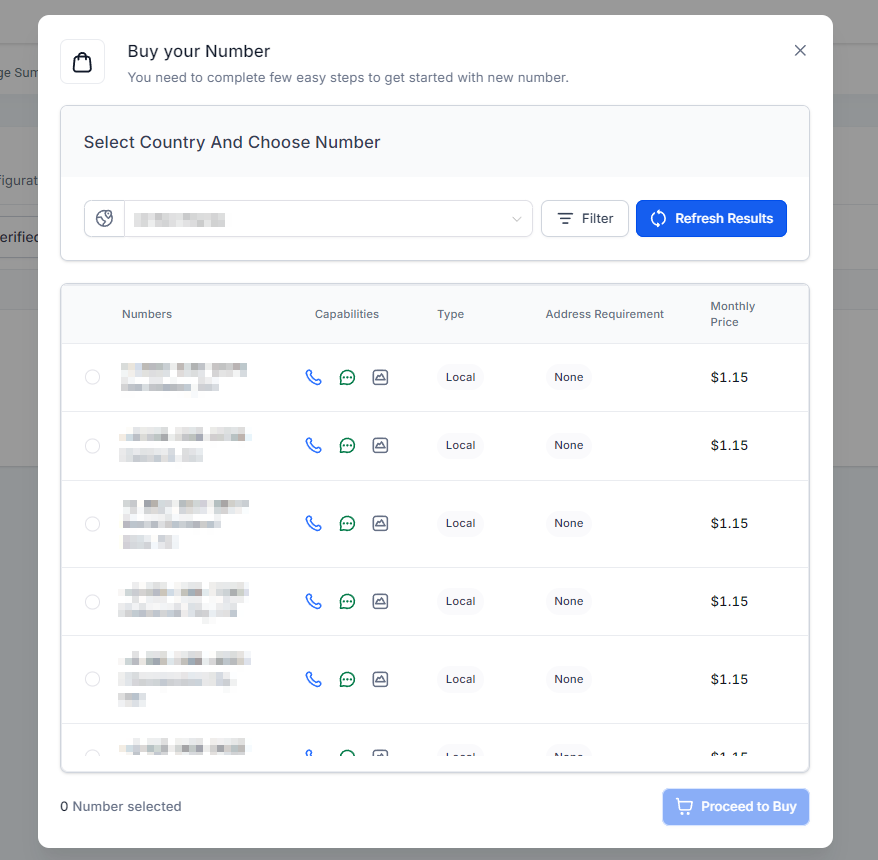This screenshot has height=860, width=878.
Task: Select the first number's radio button
Action: tap(92, 377)
